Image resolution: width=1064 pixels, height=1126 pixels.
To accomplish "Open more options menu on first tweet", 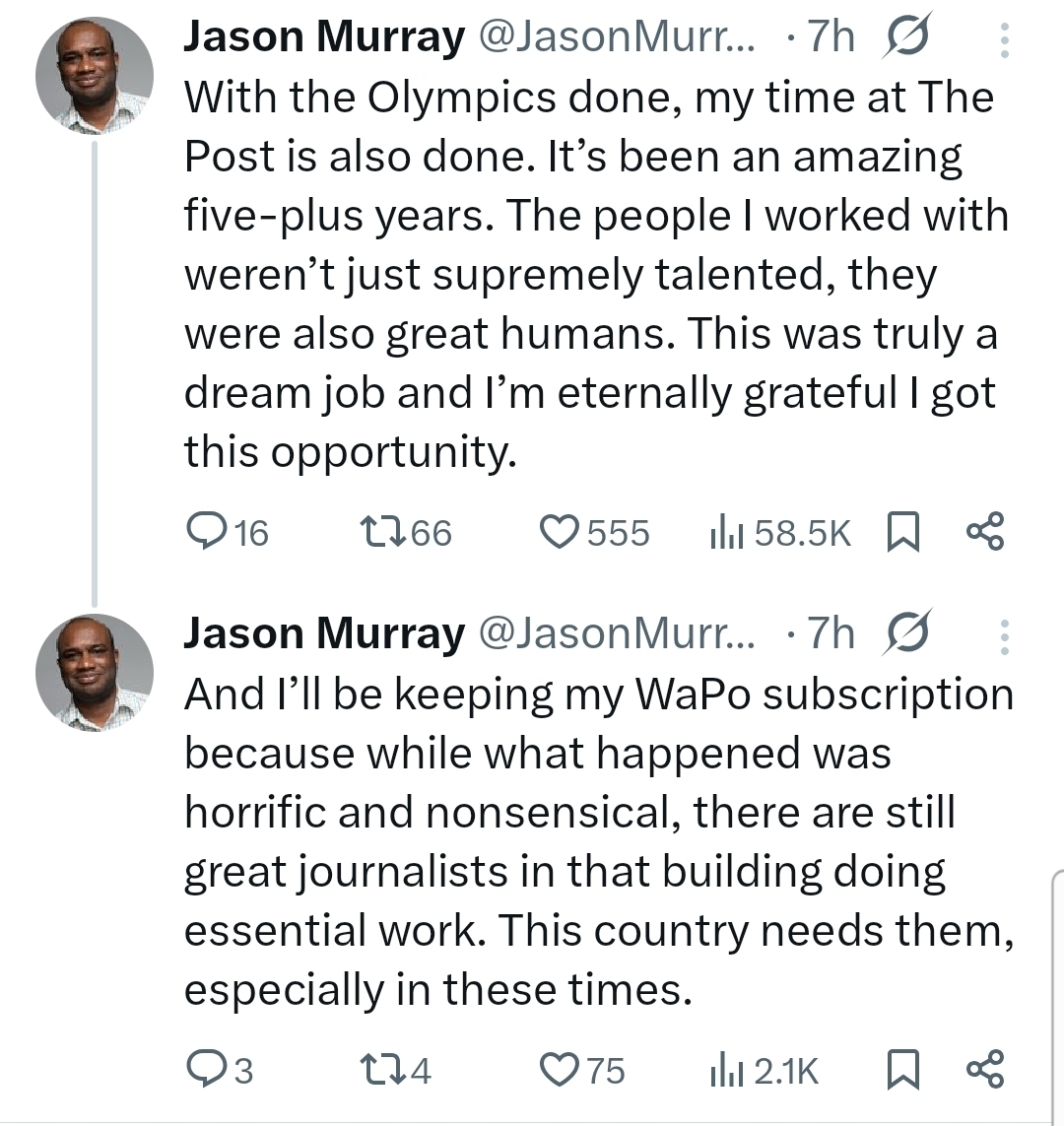I will point(1004,39).
